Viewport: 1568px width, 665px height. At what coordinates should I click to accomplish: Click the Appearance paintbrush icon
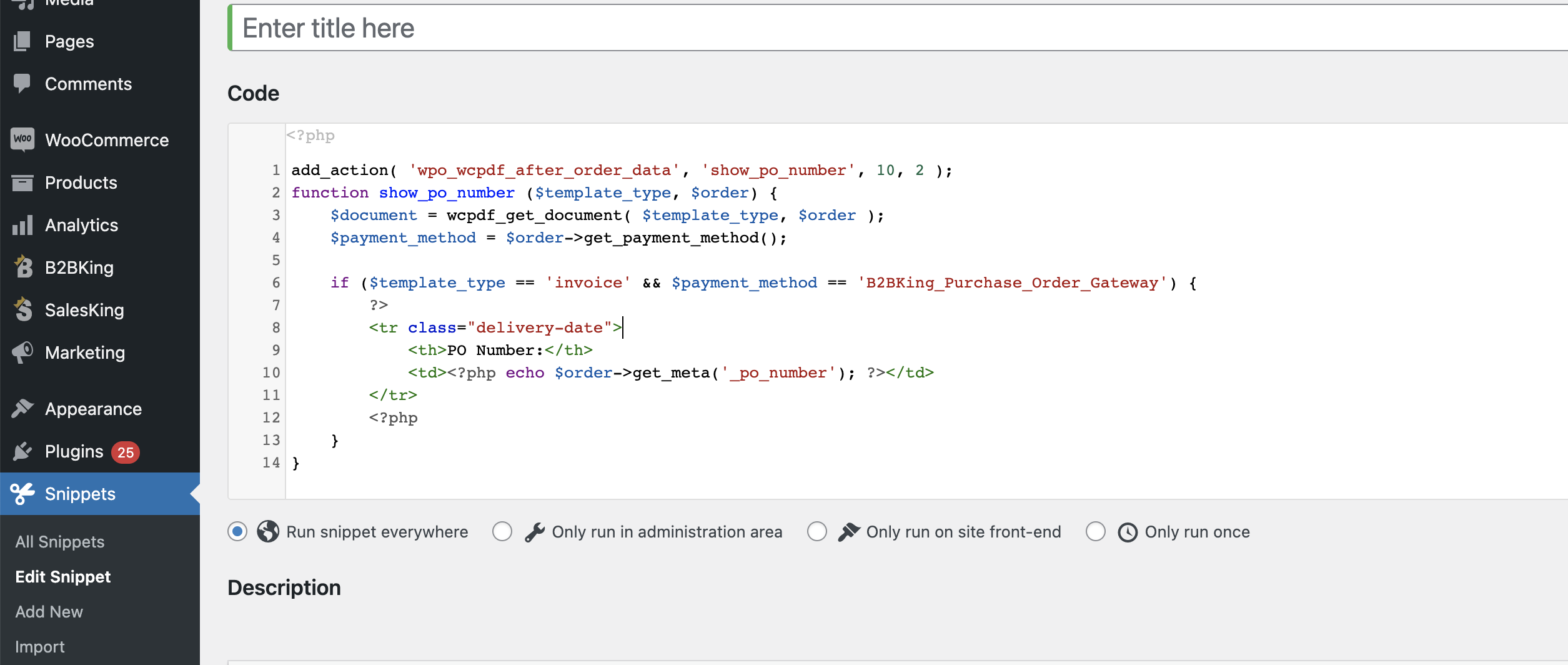(22, 408)
